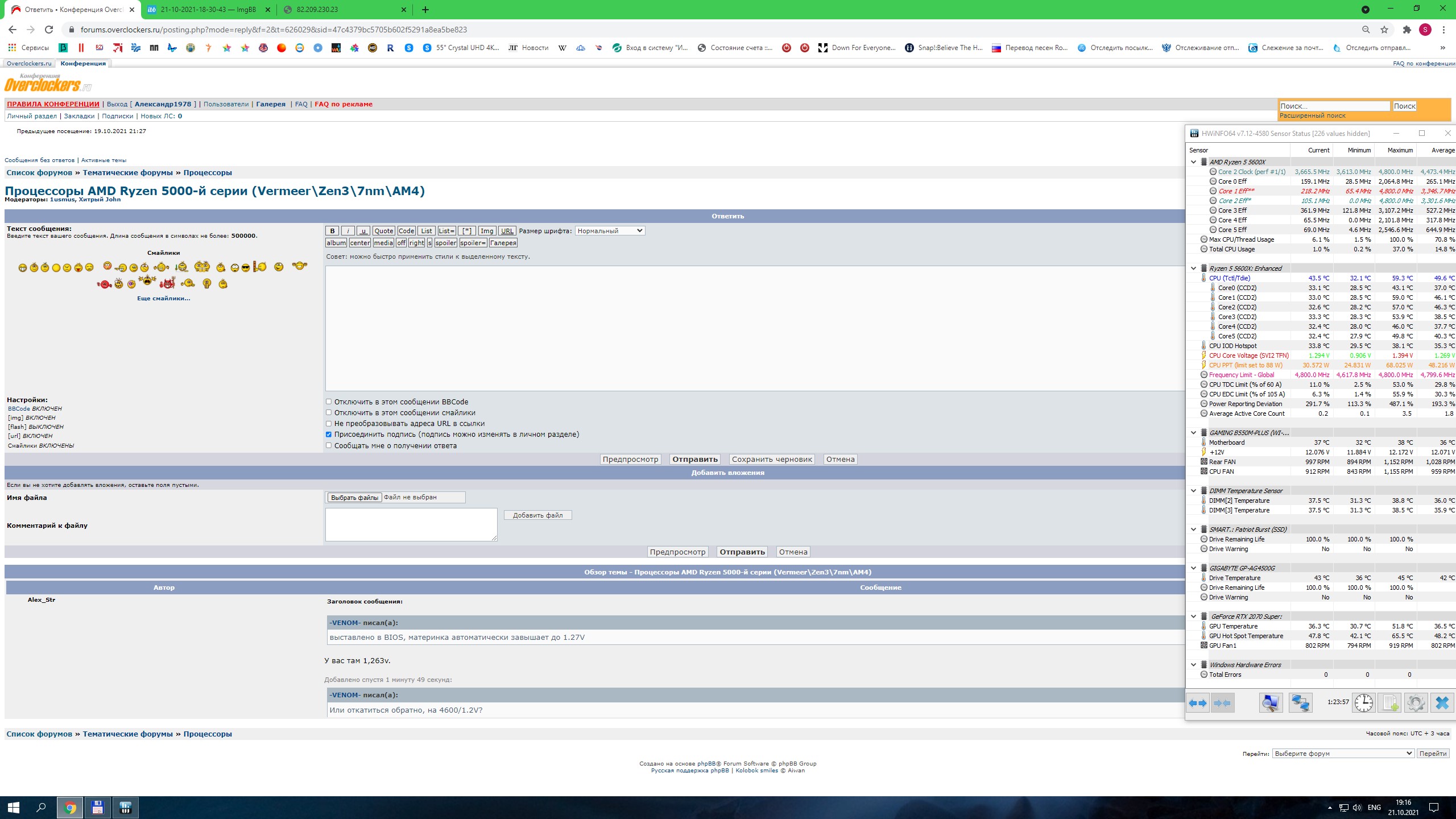This screenshot has height=819, width=1456.
Task: Open HWiNFO sensor settings gear icon
Action: 1416,703
